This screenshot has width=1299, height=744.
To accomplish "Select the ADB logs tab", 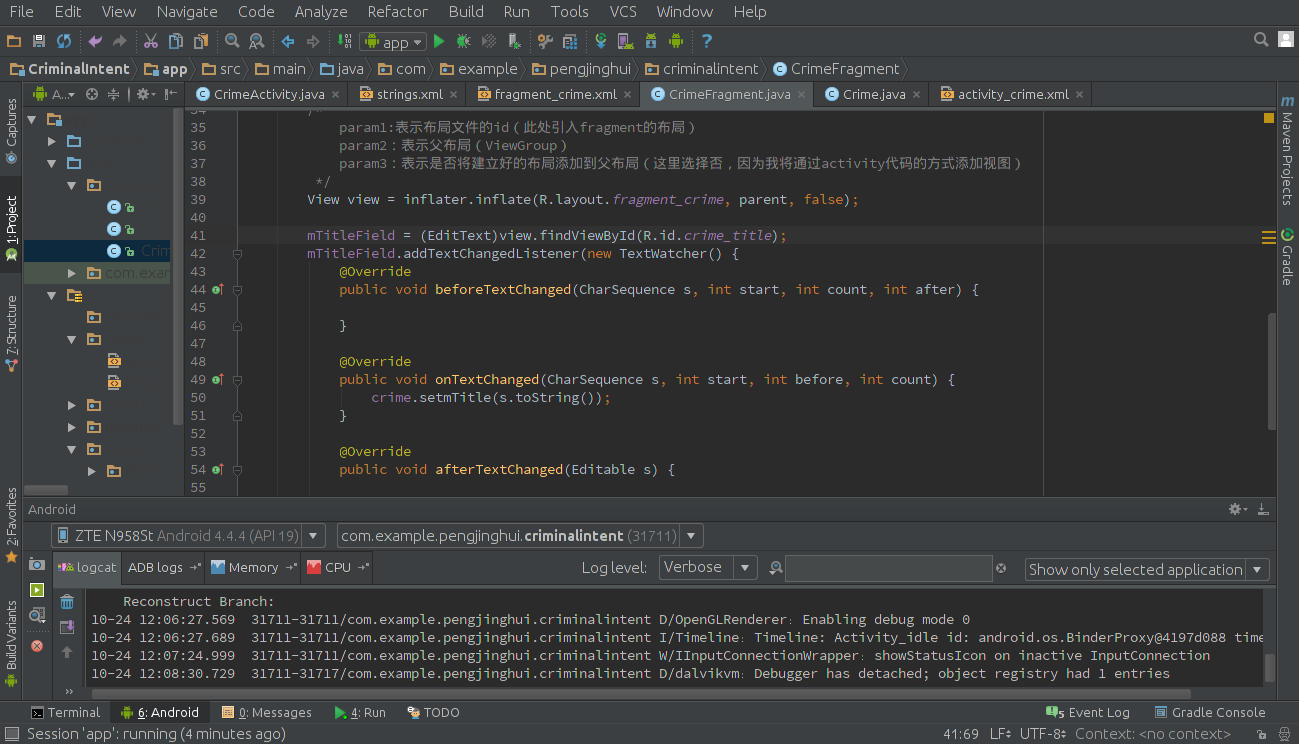I will (x=163, y=567).
